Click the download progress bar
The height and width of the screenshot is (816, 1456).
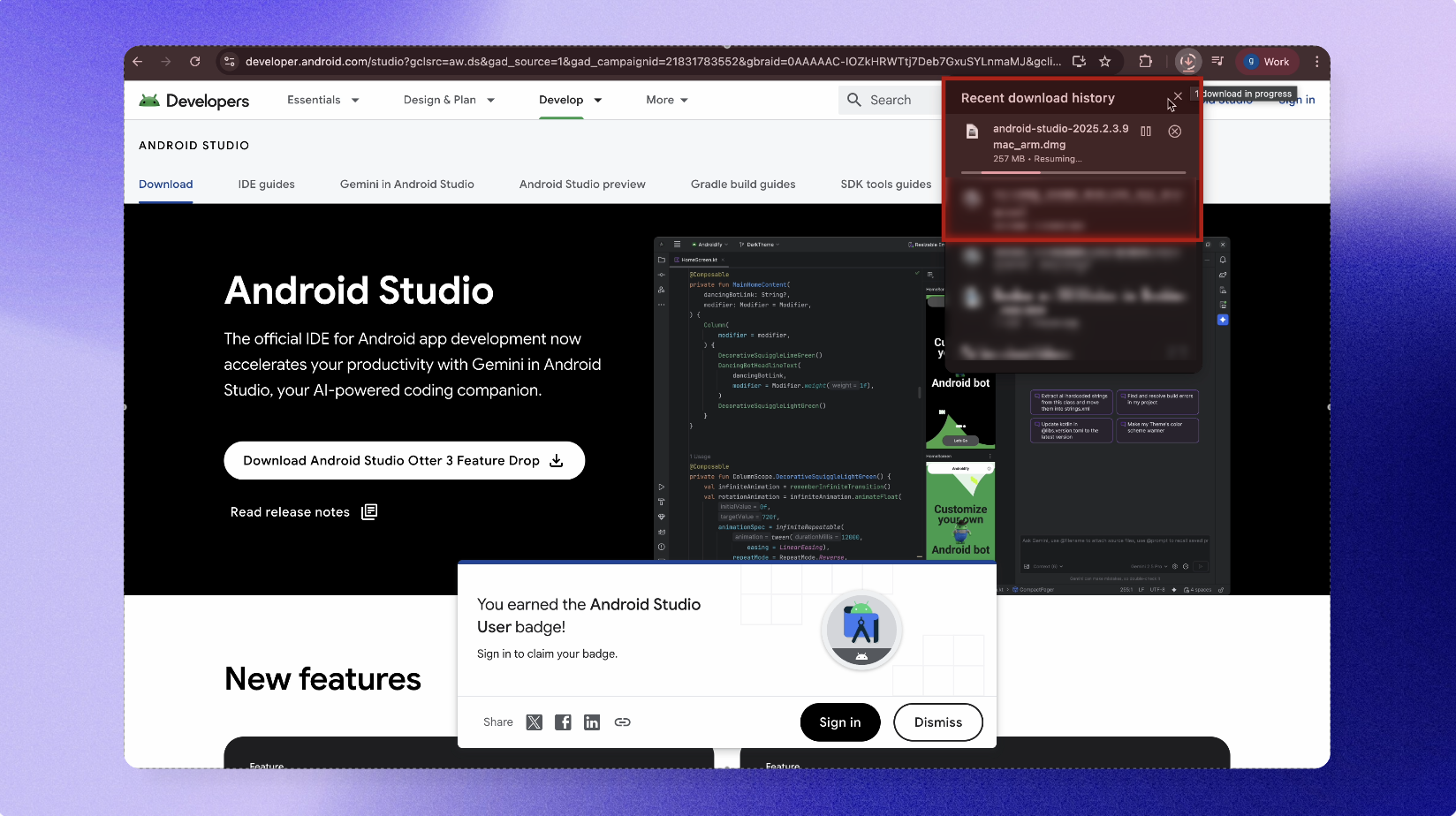point(1073,172)
